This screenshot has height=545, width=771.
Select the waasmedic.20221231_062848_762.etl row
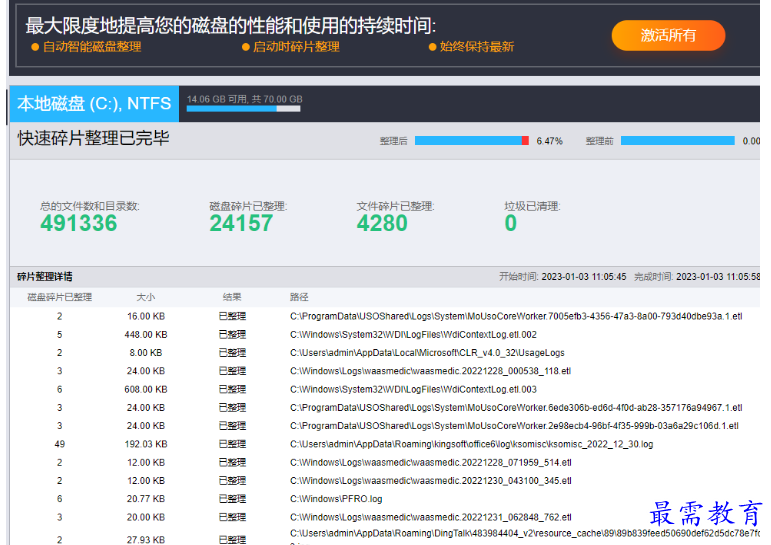tap(385, 517)
